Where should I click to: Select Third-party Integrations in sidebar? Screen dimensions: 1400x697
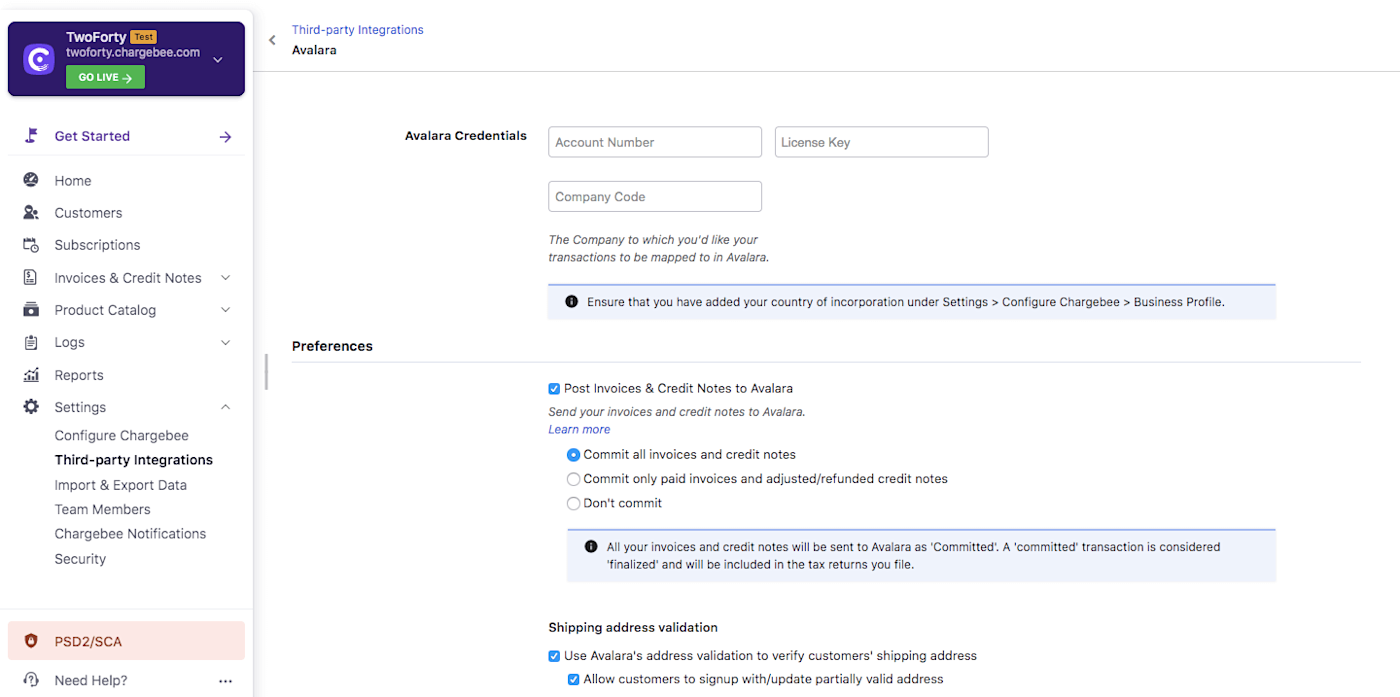click(133, 460)
